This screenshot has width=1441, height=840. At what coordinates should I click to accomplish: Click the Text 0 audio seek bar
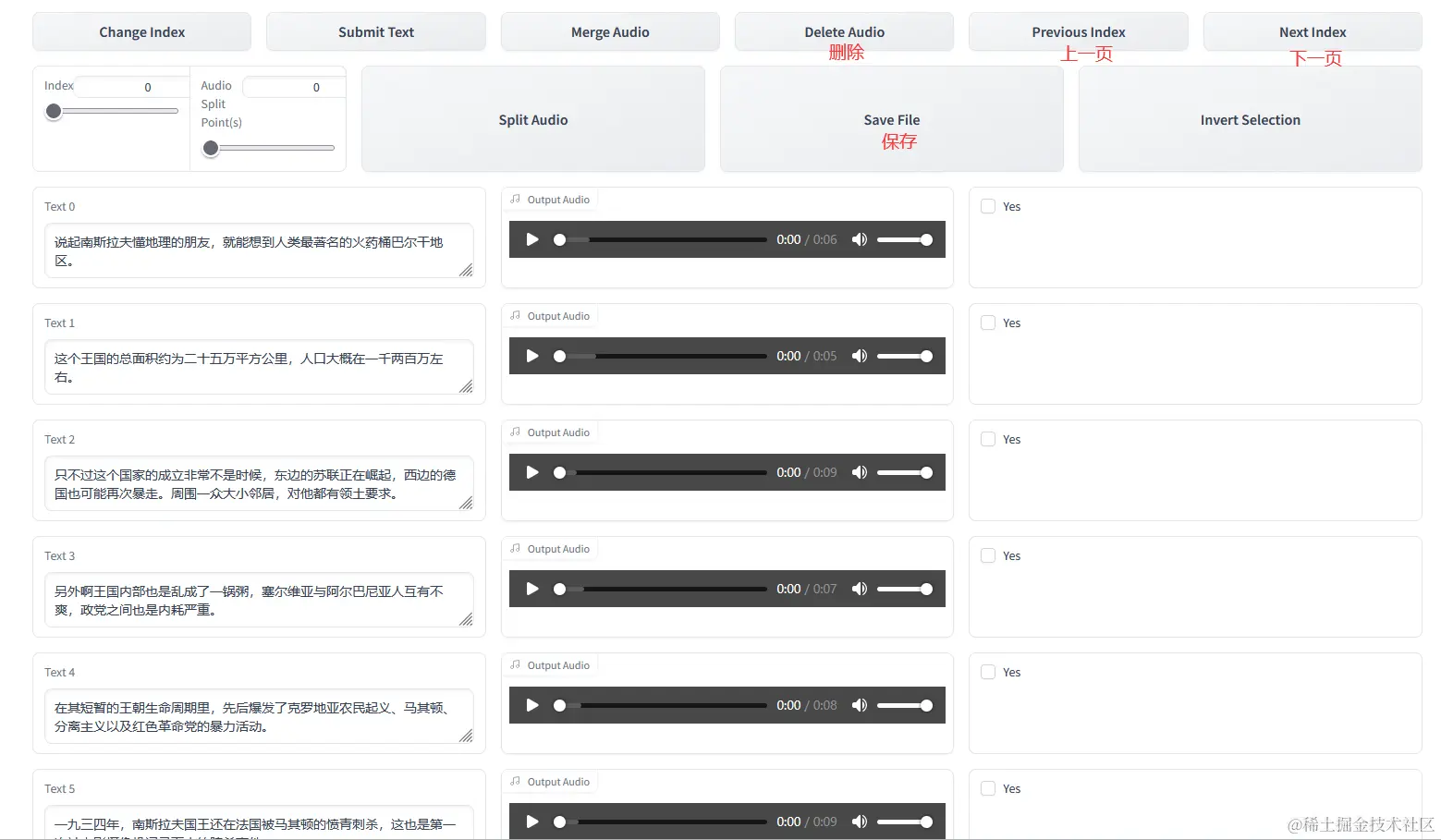661,239
